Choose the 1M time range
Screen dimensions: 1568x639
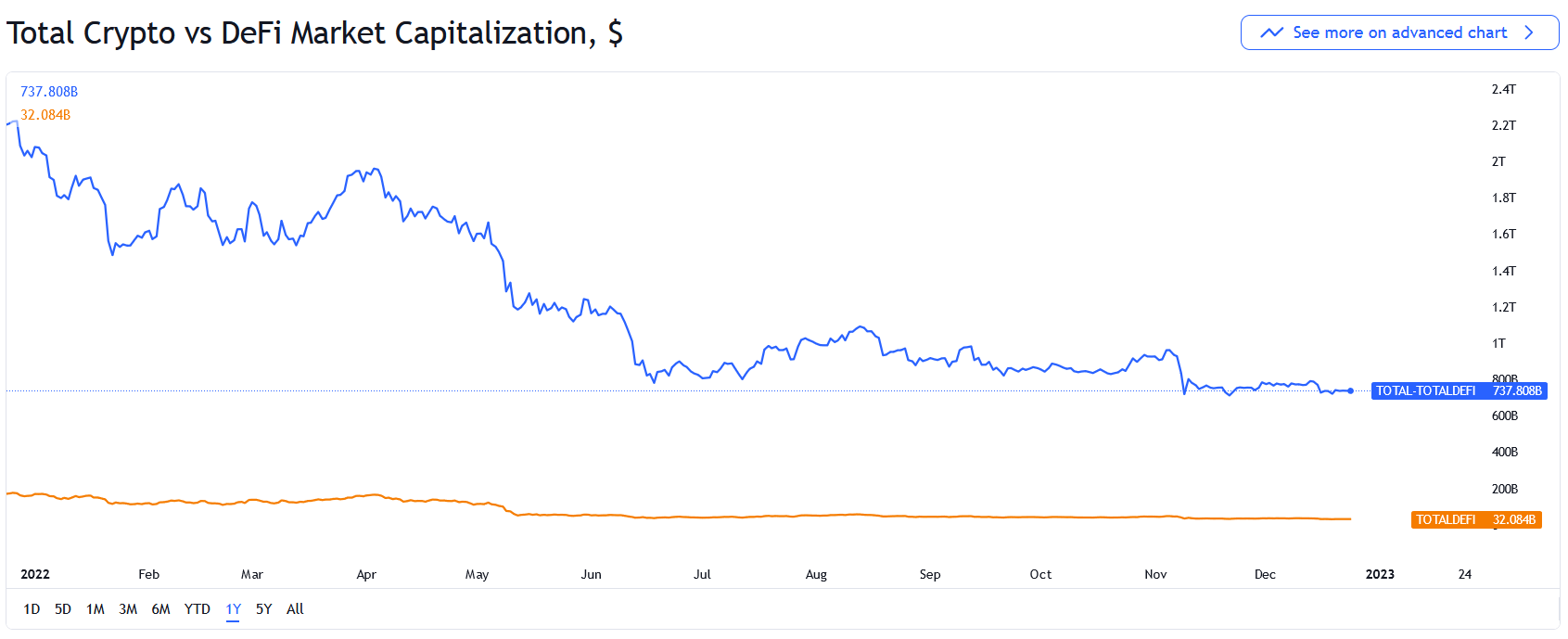pos(96,609)
